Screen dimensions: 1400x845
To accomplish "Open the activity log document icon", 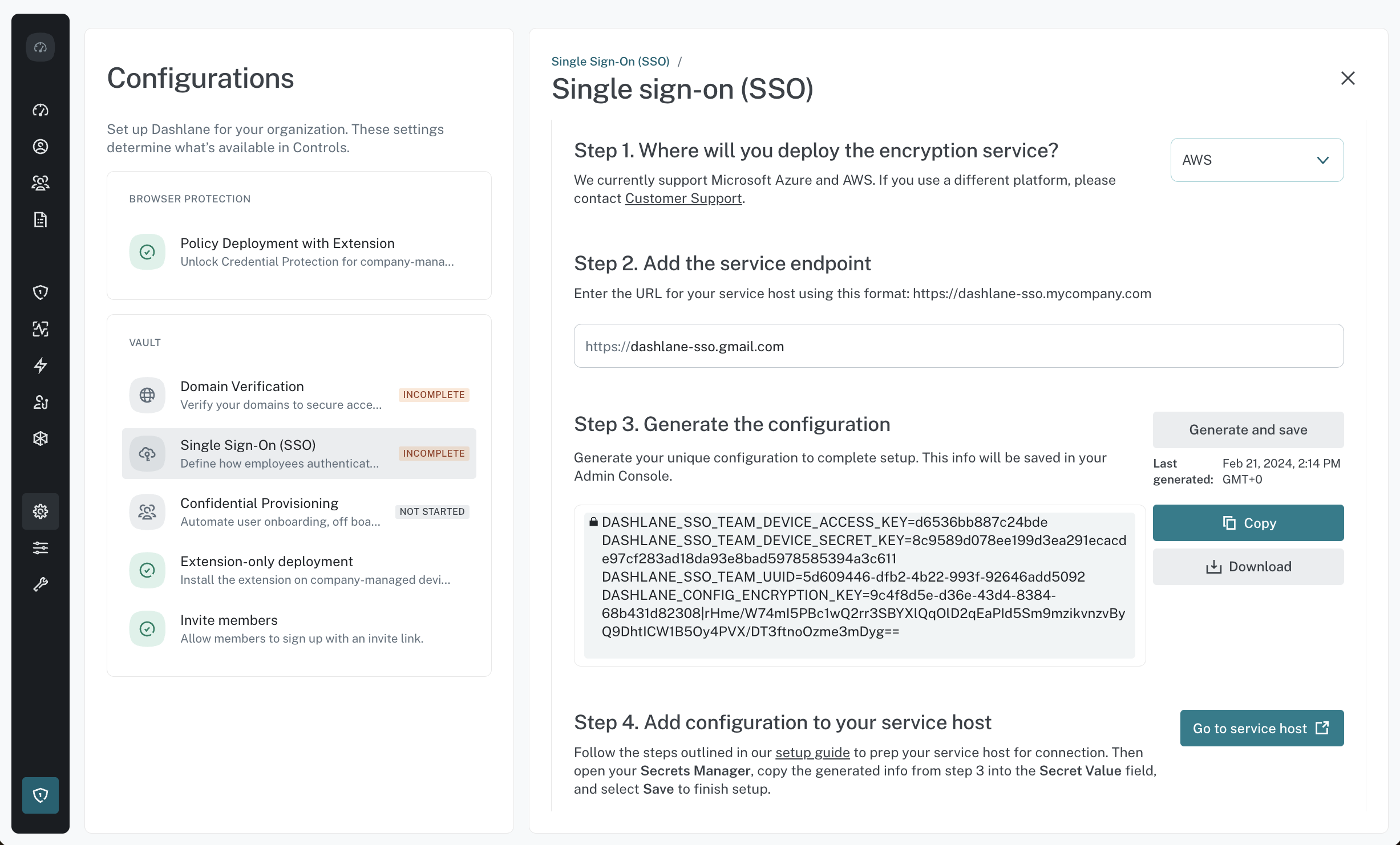I will [x=41, y=220].
